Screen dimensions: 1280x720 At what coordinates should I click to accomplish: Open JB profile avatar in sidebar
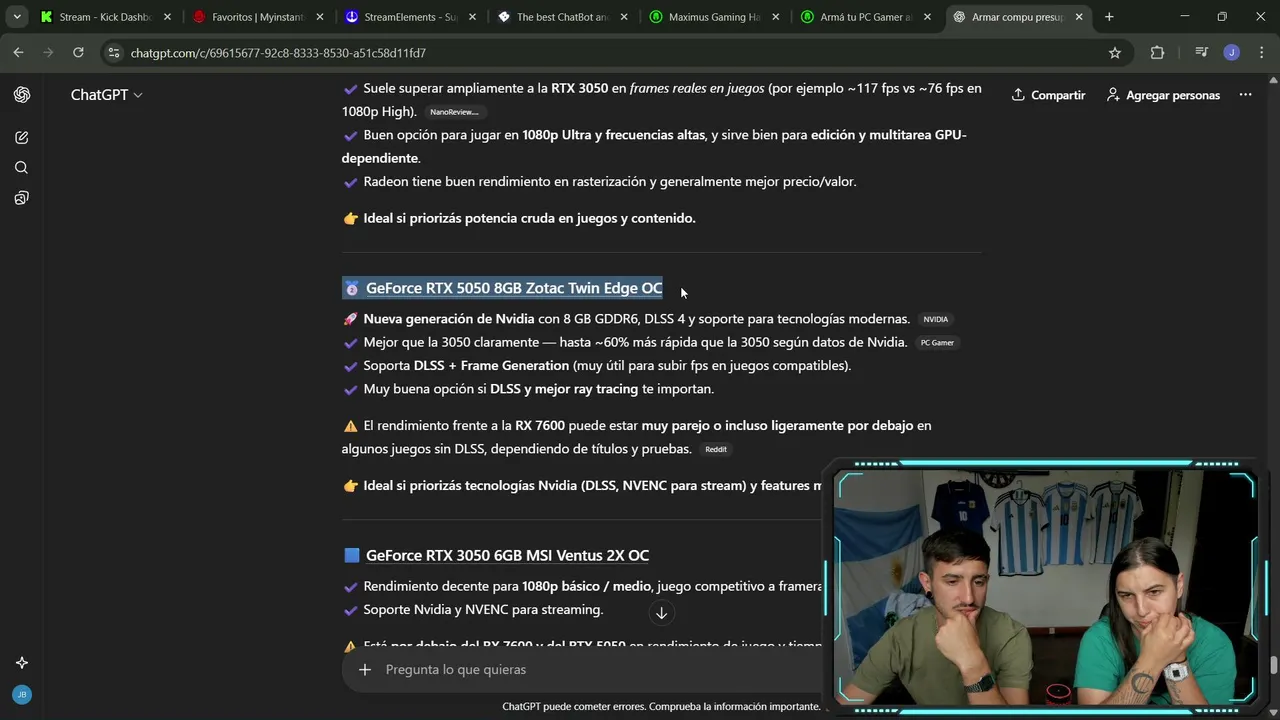pyautogui.click(x=22, y=694)
